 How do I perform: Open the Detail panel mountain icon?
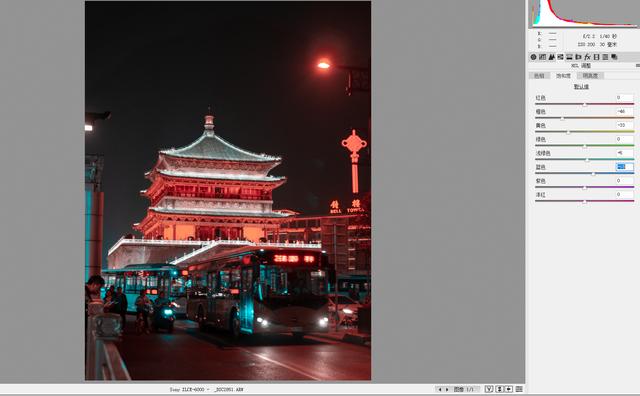click(551, 57)
